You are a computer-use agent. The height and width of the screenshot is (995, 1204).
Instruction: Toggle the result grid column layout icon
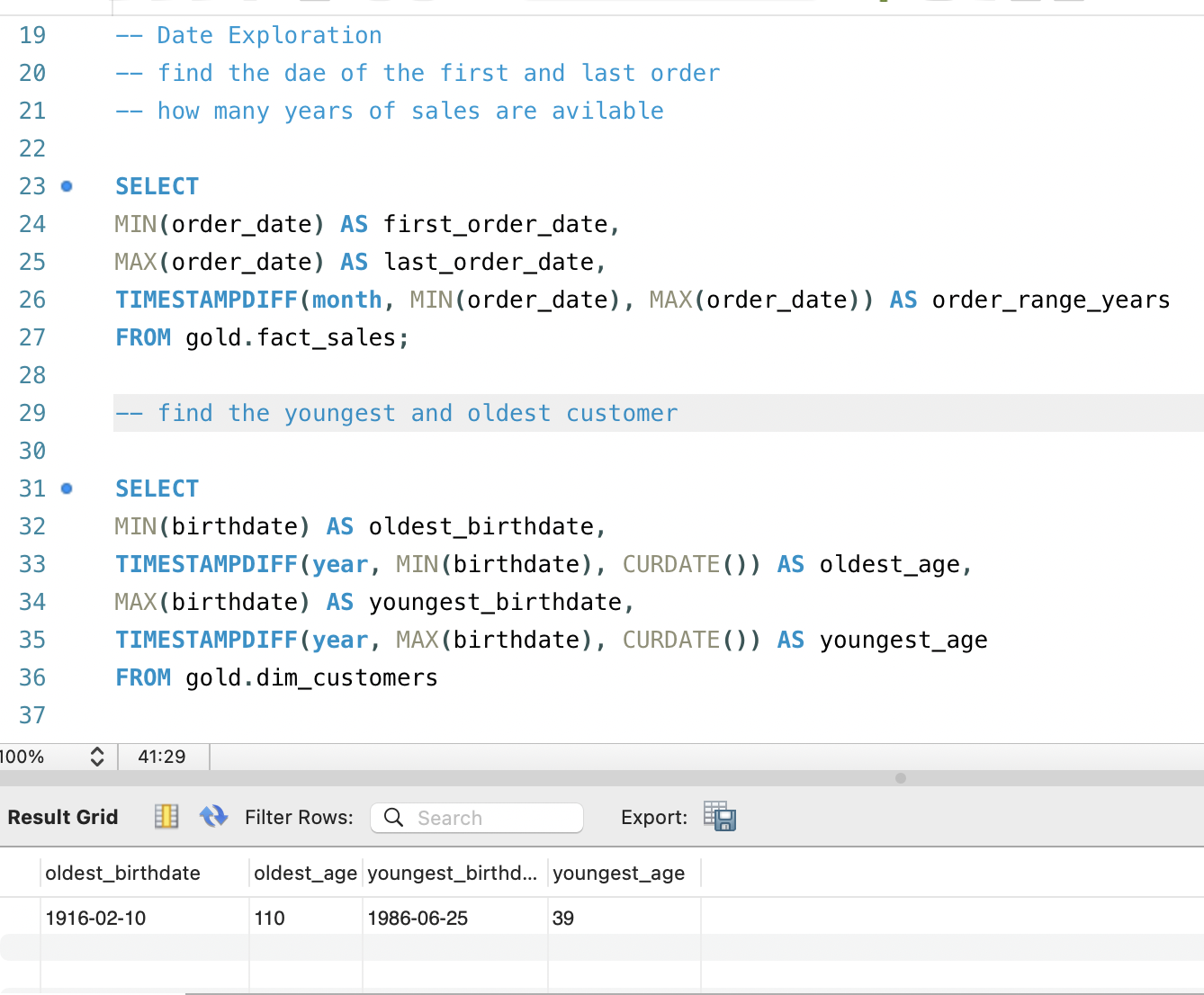click(166, 817)
